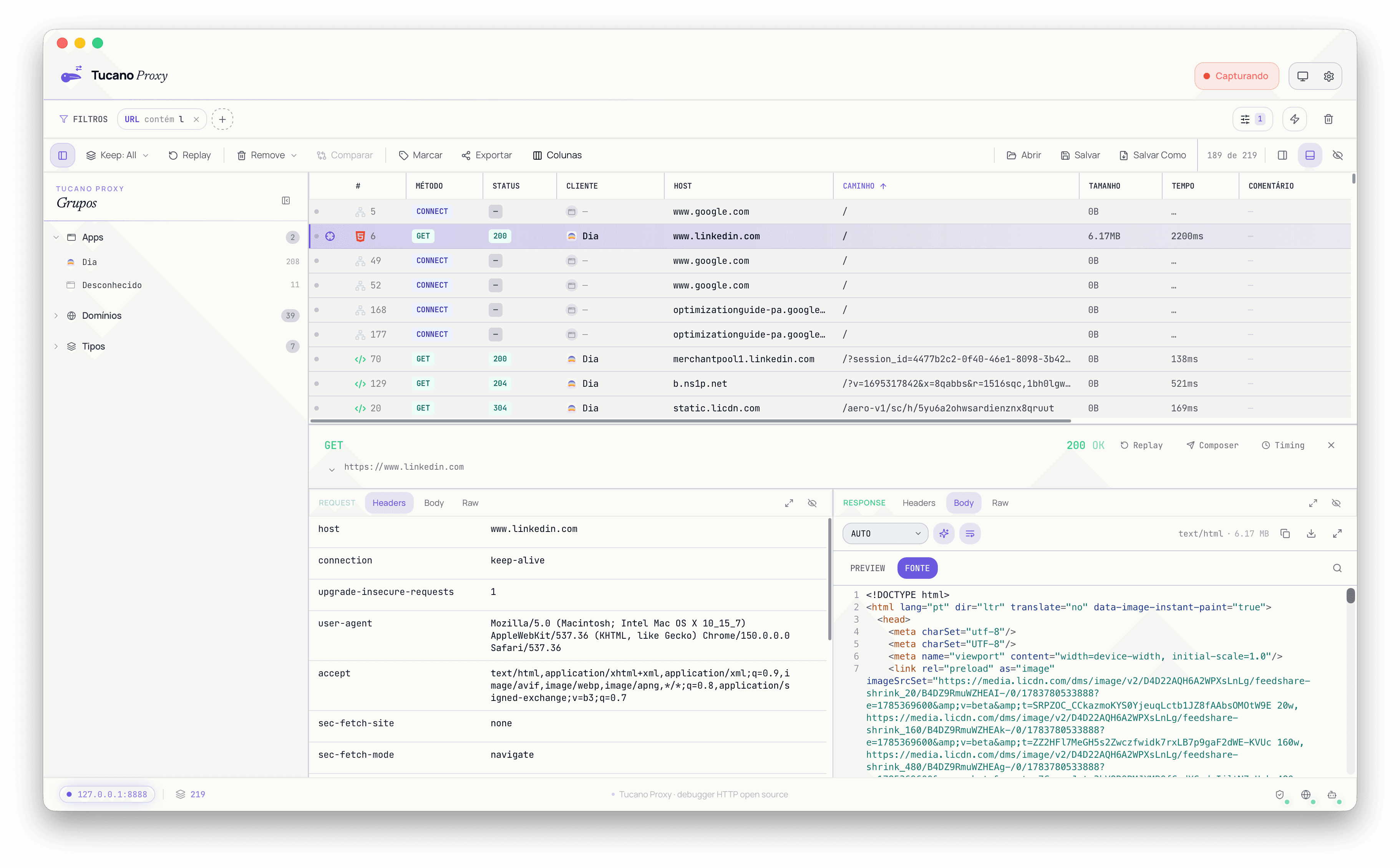Click the Exportar button
Viewport: 1400px width, 868px height.
click(486, 155)
